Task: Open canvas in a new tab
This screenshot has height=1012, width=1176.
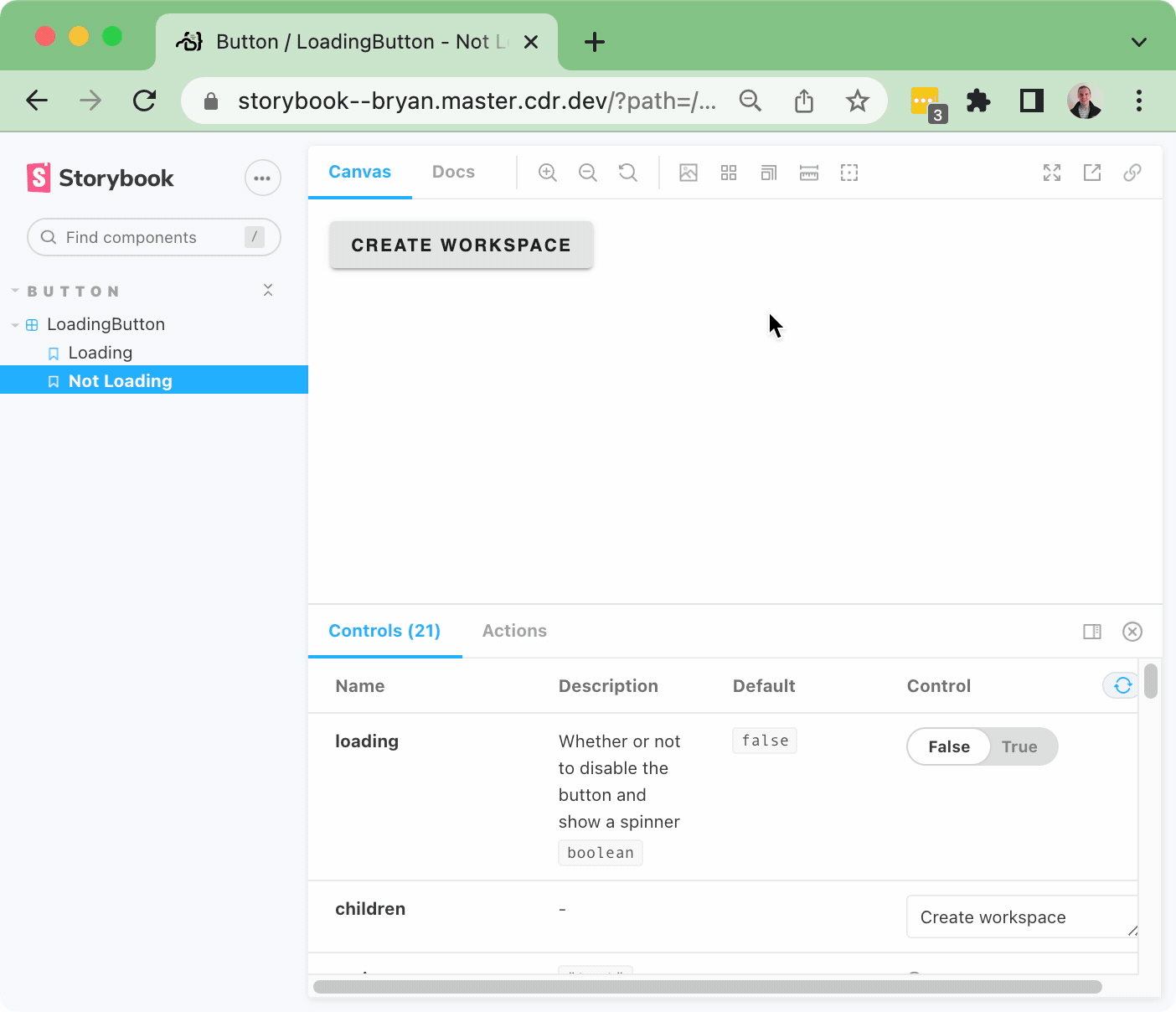Action: (x=1092, y=173)
